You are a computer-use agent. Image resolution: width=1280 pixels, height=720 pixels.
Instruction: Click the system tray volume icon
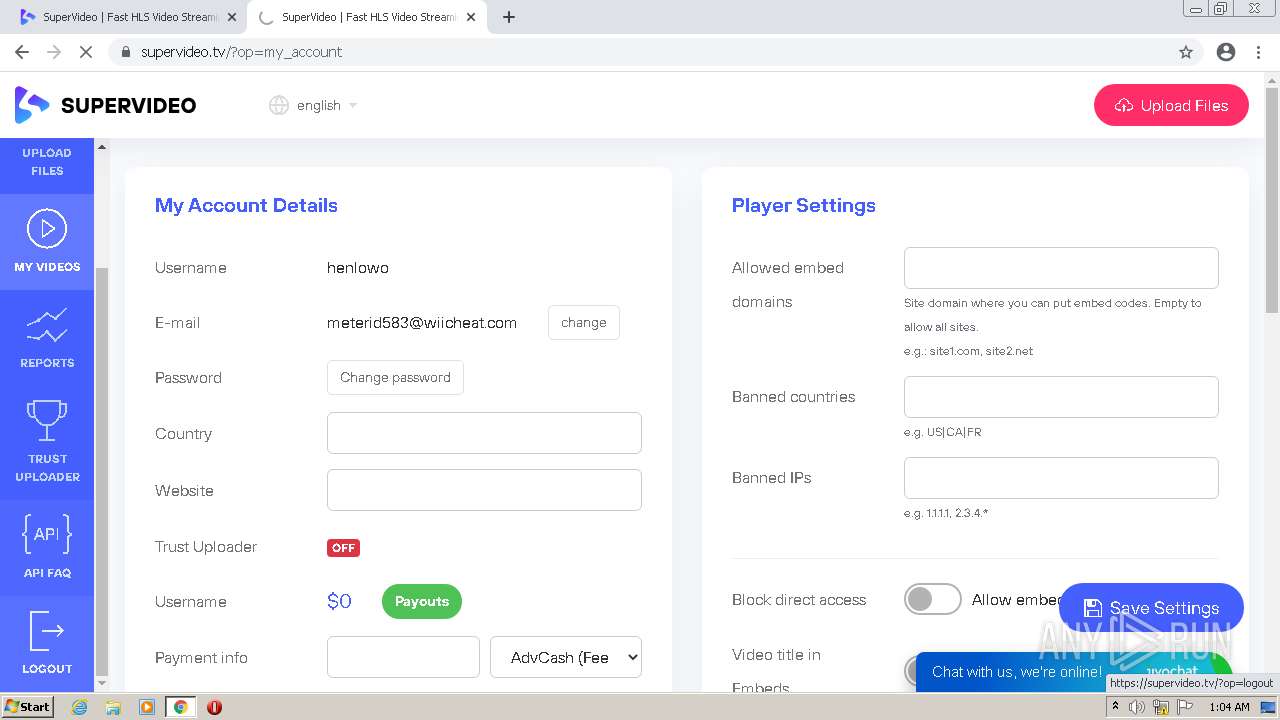click(1137, 707)
